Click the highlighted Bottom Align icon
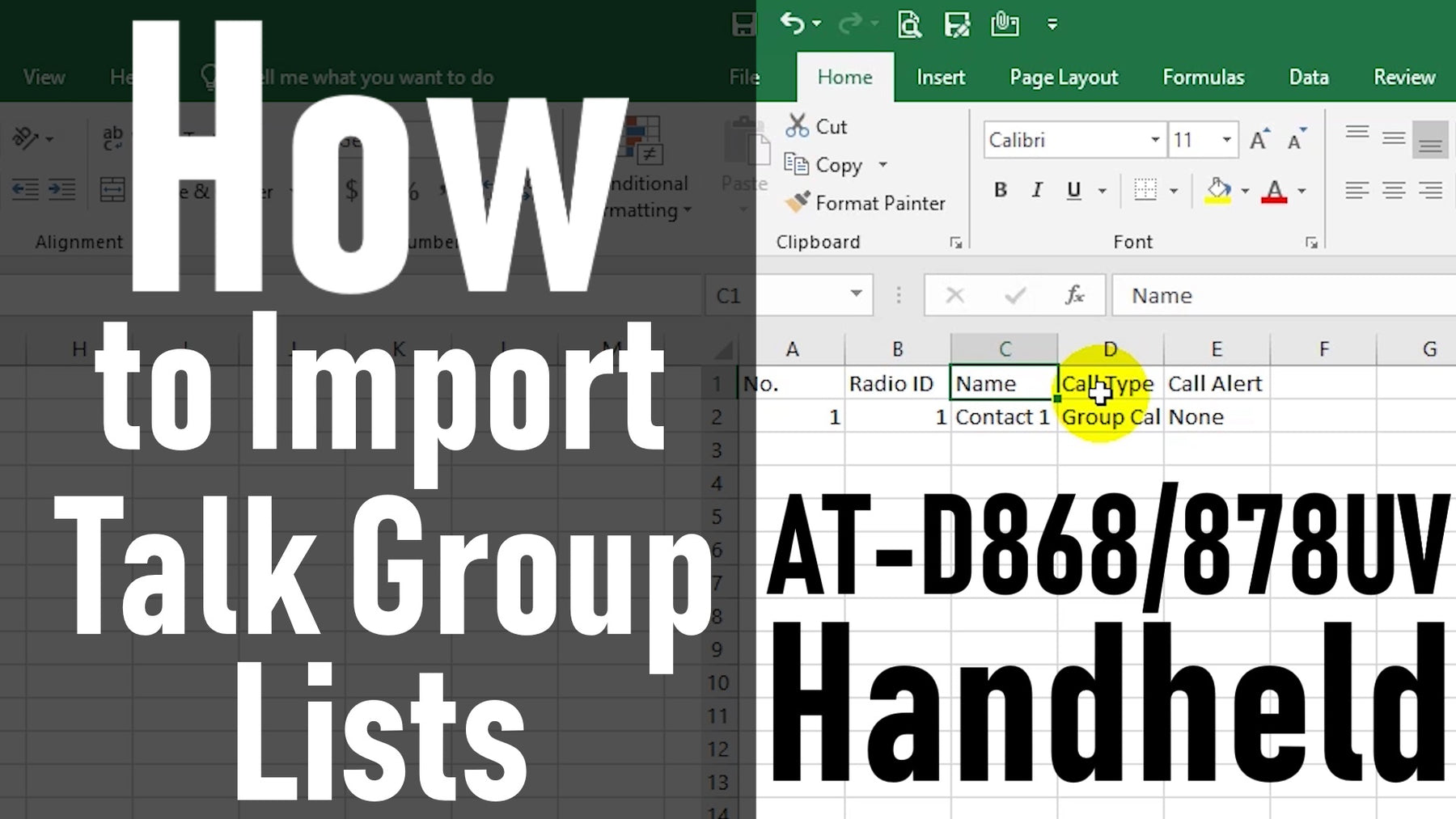 pyautogui.click(x=1429, y=139)
